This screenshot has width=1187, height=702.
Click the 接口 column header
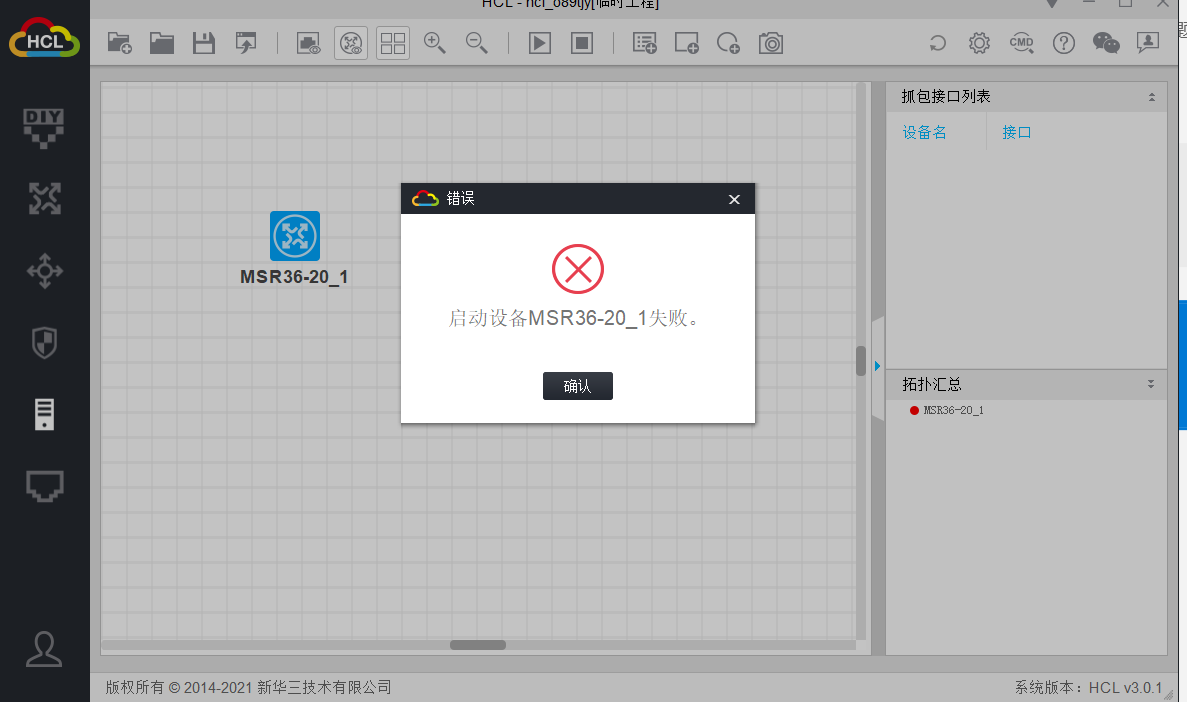click(1016, 133)
